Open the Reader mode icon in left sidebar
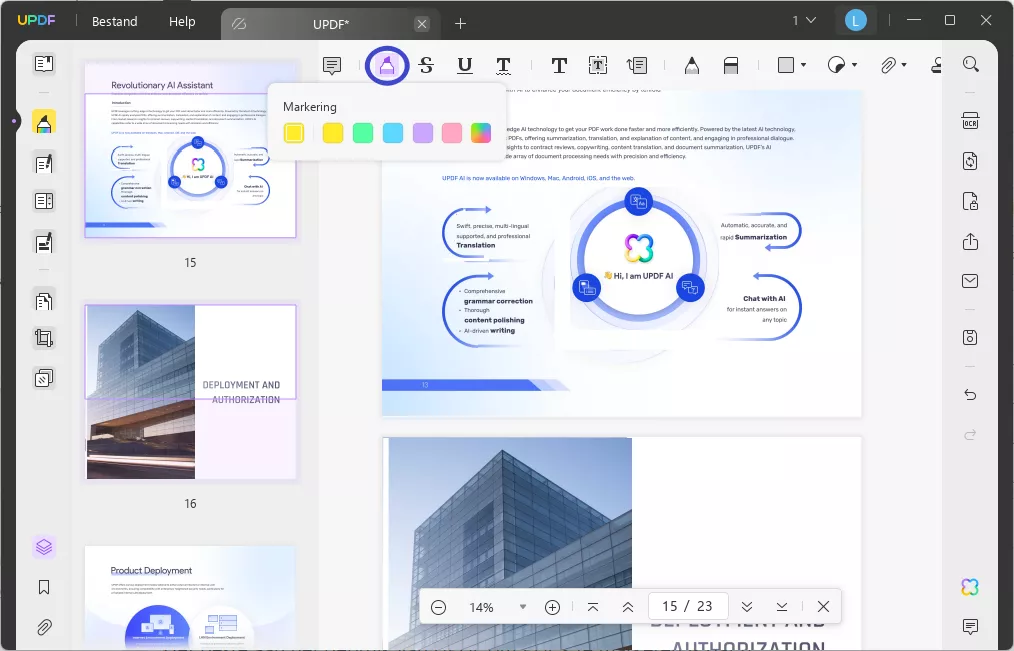 [x=44, y=63]
